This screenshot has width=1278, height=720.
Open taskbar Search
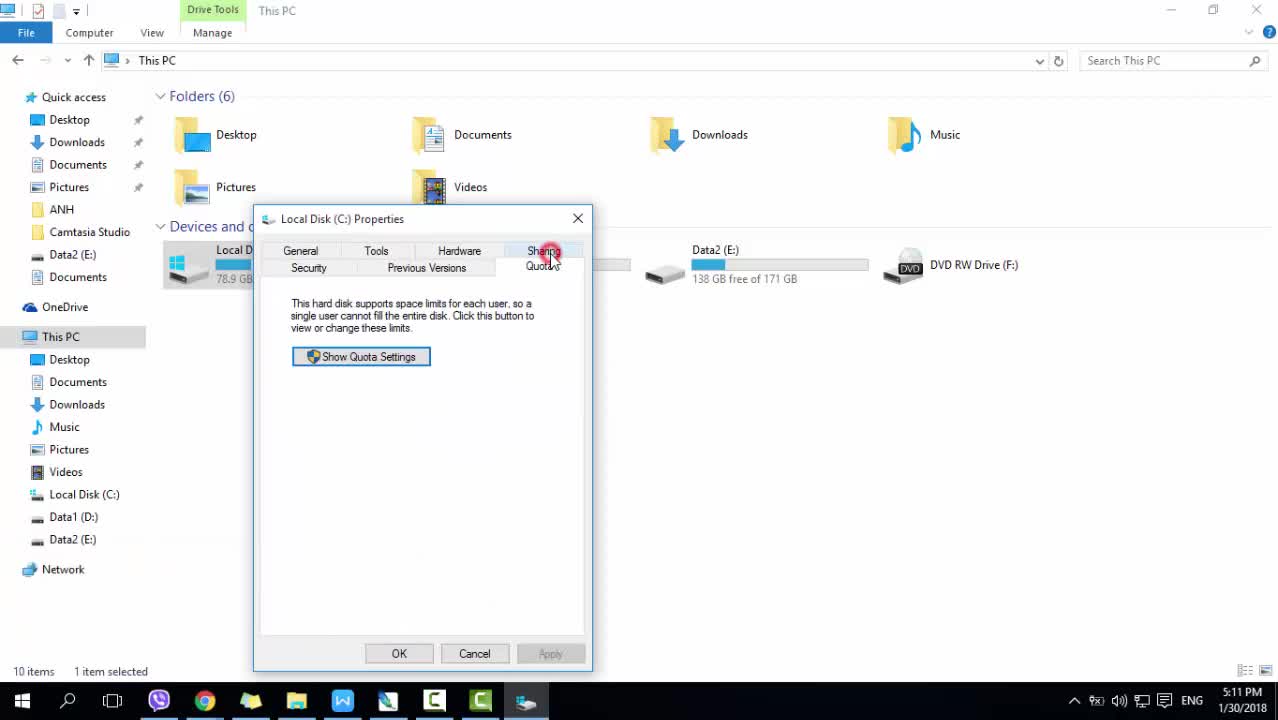coord(68,701)
